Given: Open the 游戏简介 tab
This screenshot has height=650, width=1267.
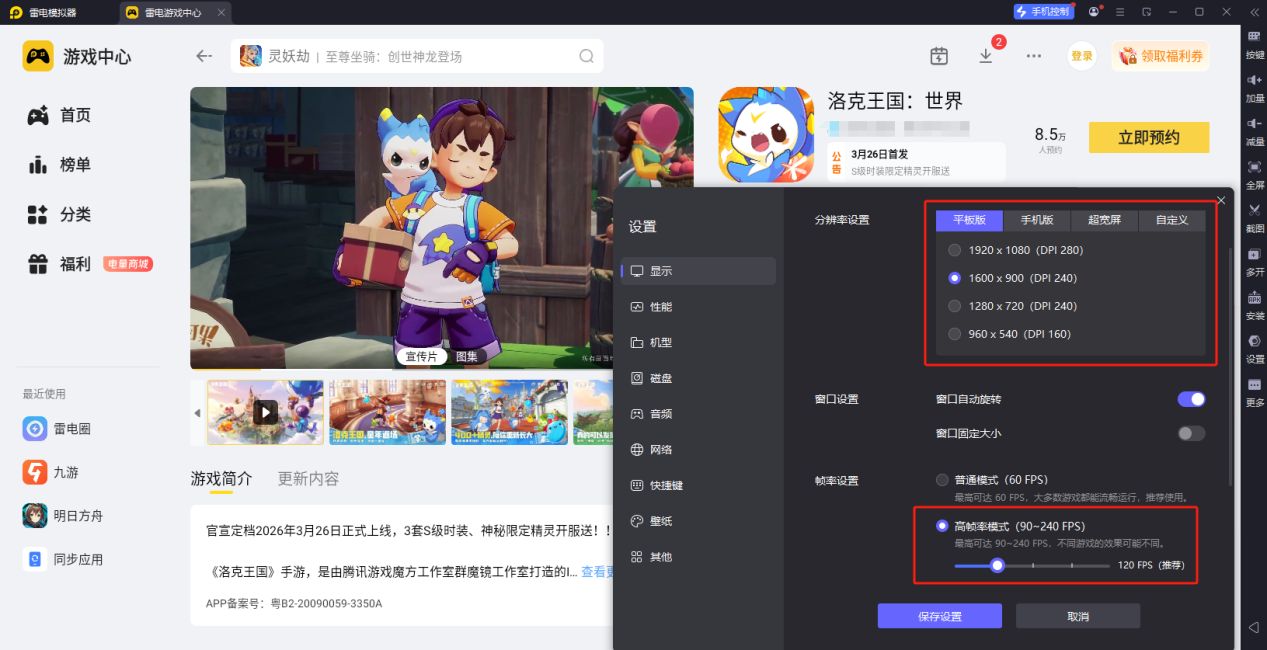Looking at the screenshot, I should pos(221,478).
